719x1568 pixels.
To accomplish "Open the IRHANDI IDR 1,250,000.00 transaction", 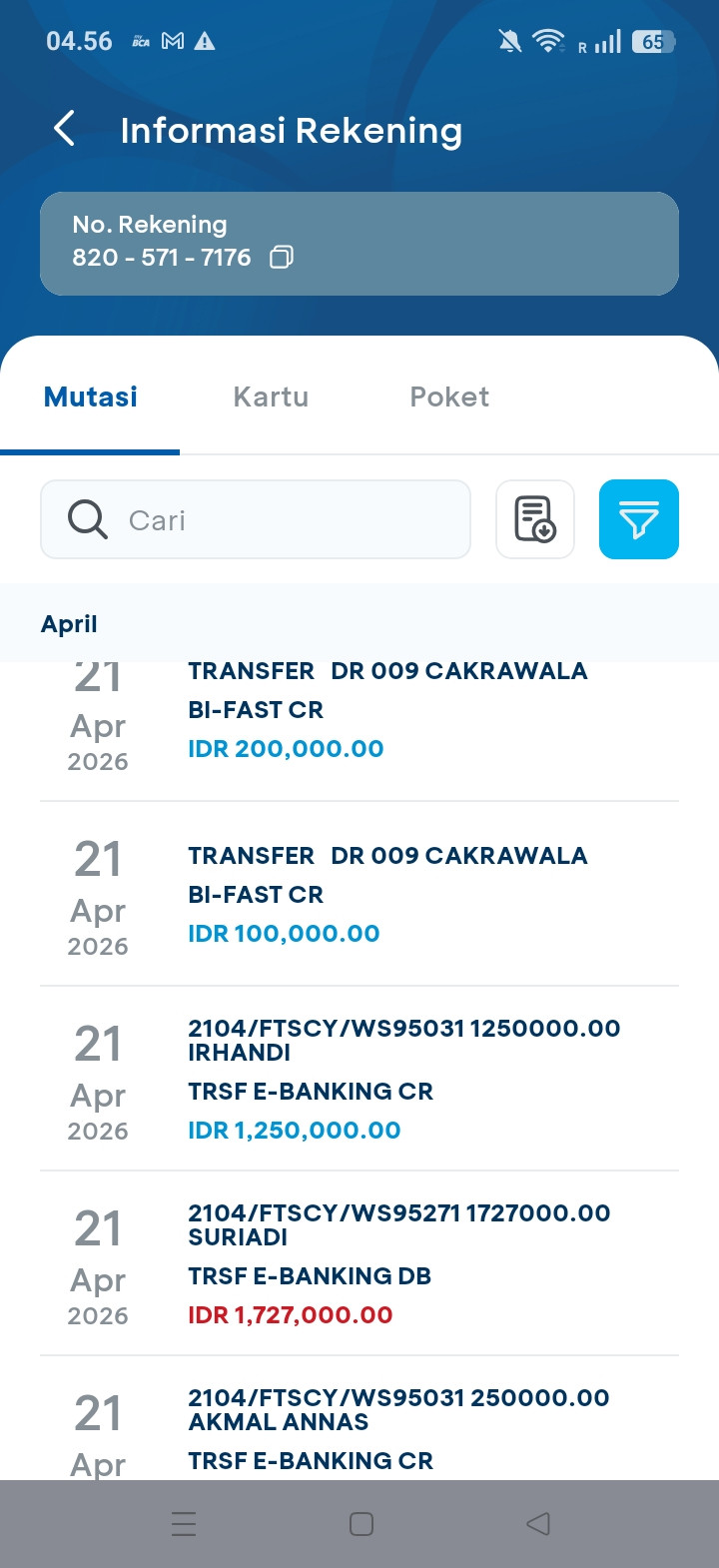I will (359, 1080).
